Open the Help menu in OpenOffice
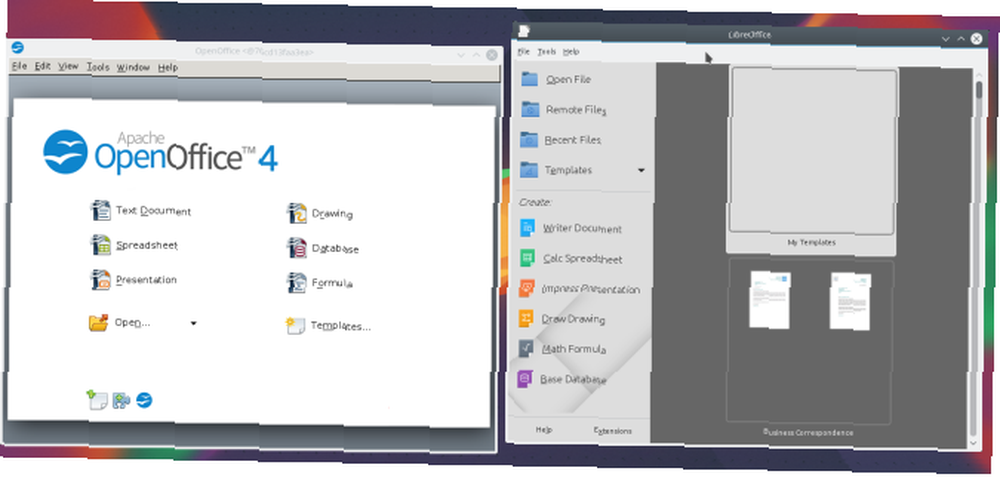This screenshot has height=477, width=1000. point(168,68)
